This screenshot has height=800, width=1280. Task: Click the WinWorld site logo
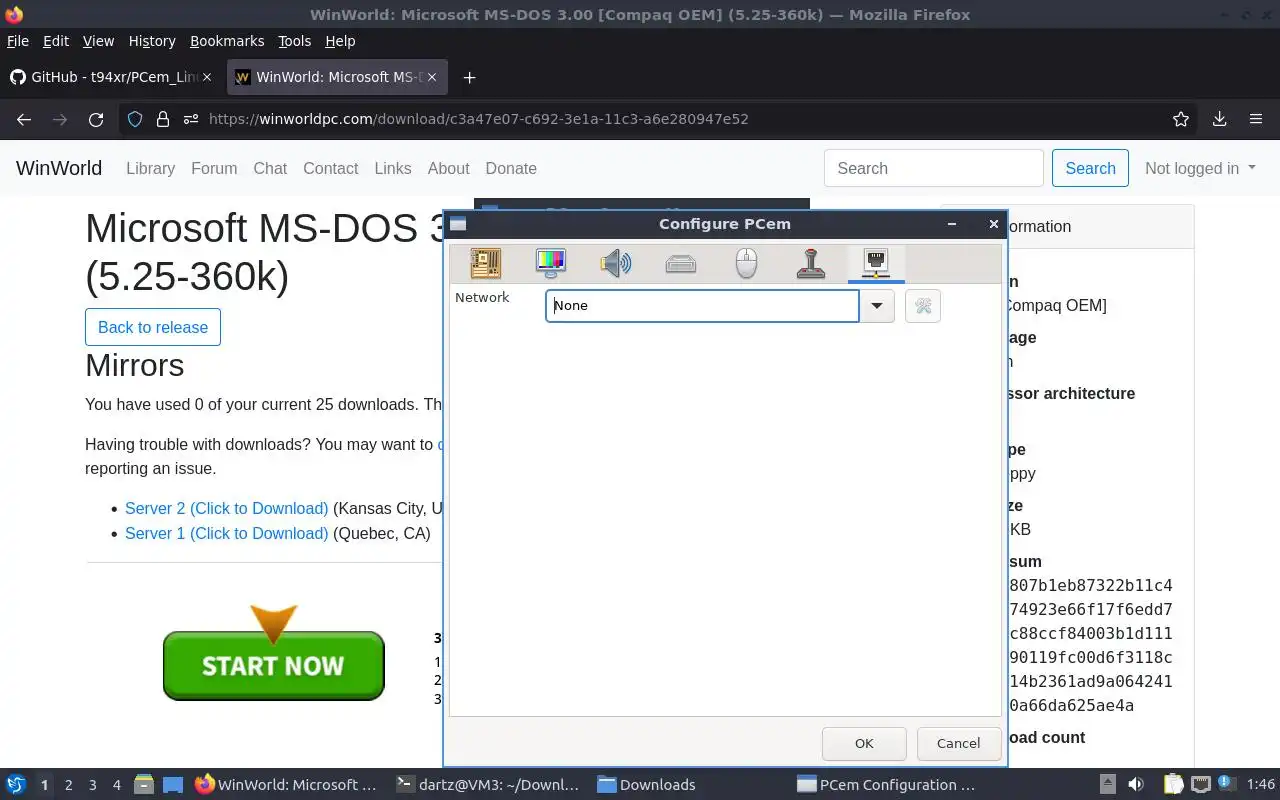(59, 168)
